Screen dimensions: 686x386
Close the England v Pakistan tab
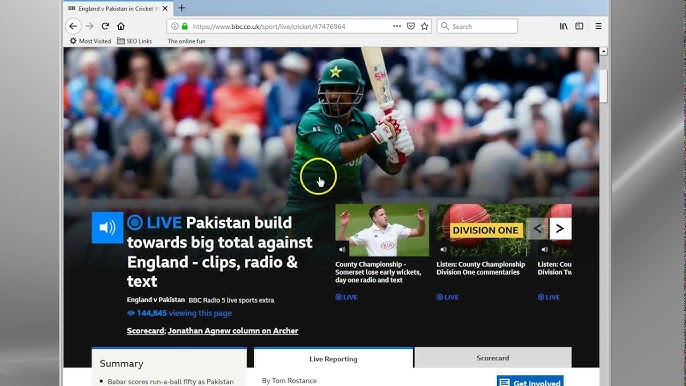pos(165,8)
